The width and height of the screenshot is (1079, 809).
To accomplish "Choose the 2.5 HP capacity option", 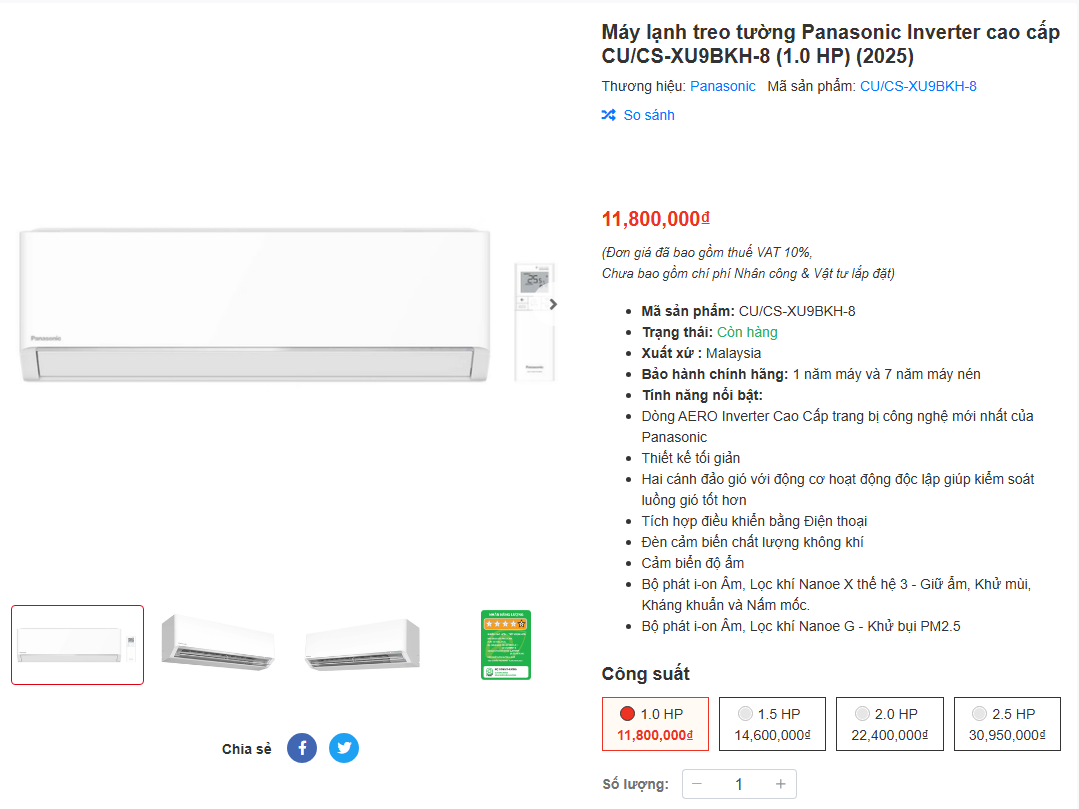I will tap(1007, 724).
